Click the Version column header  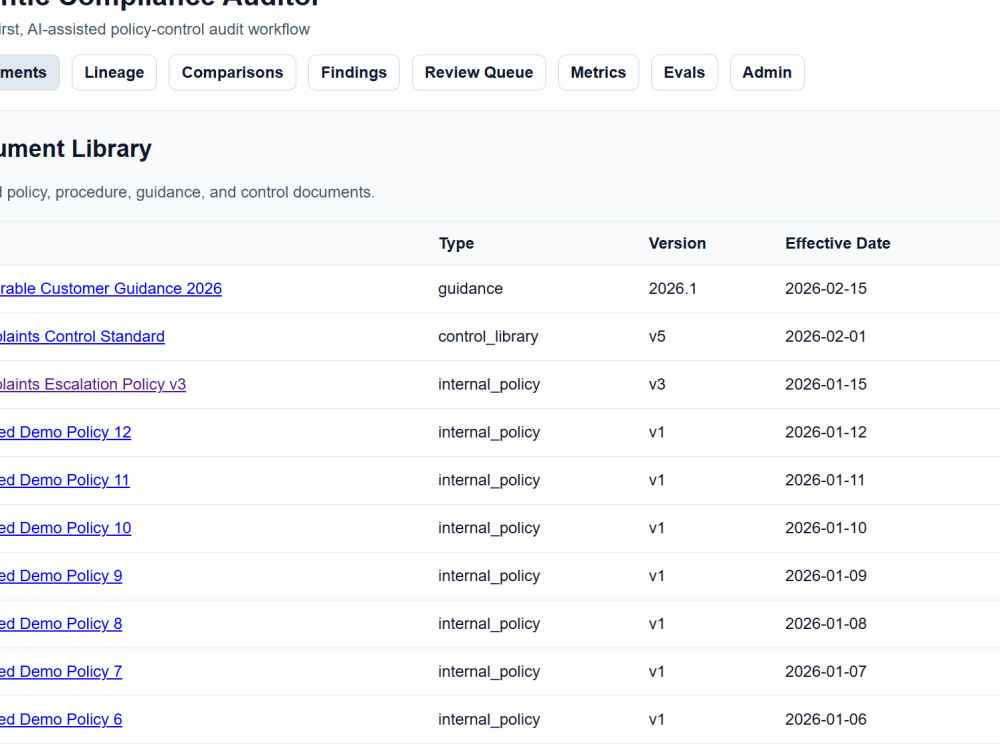(677, 243)
